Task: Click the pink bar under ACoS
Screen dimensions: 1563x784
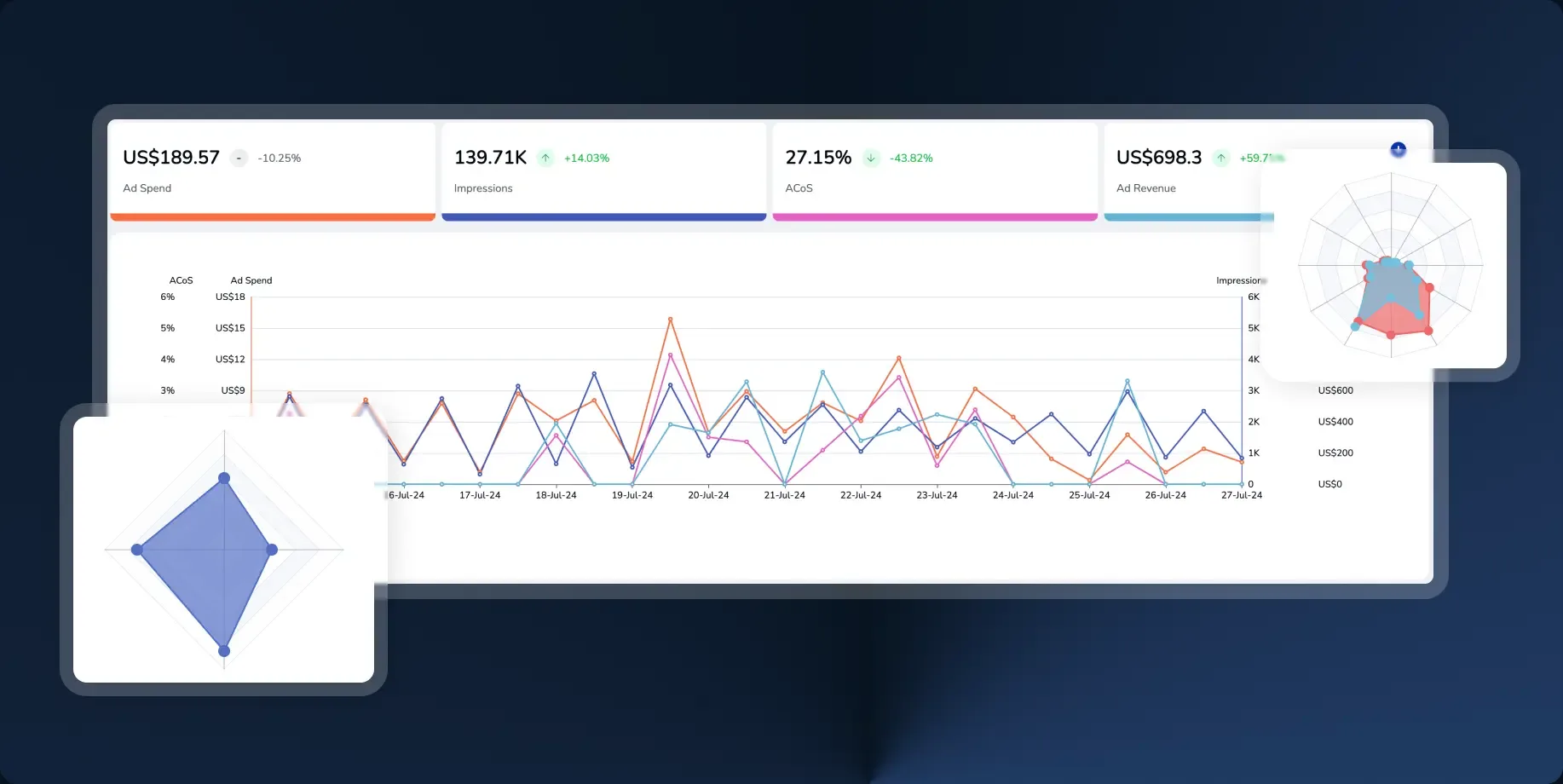Action: [x=935, y=217]
